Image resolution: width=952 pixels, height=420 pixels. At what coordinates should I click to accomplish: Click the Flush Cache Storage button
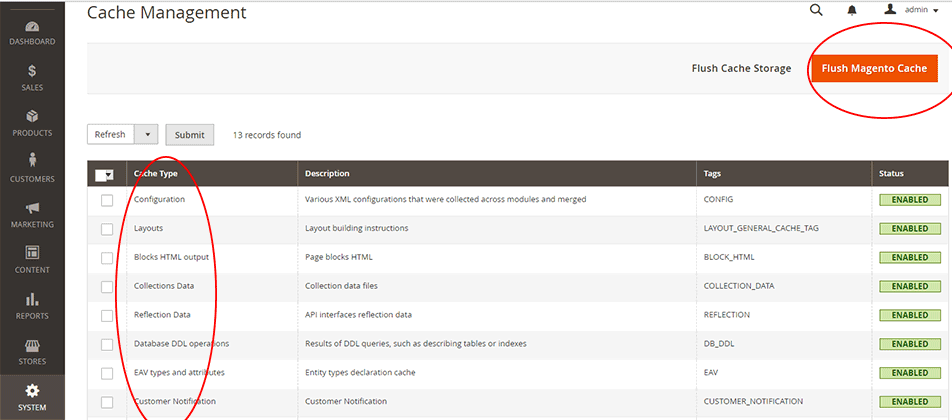pos(741,69)
